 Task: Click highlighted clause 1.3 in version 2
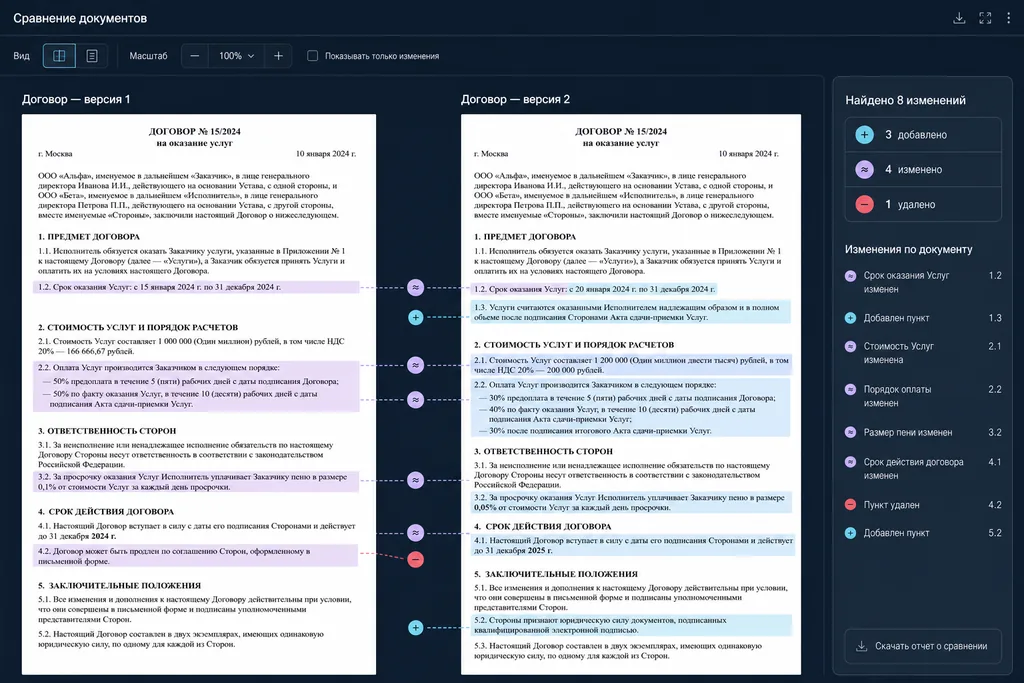click(630, 312)
